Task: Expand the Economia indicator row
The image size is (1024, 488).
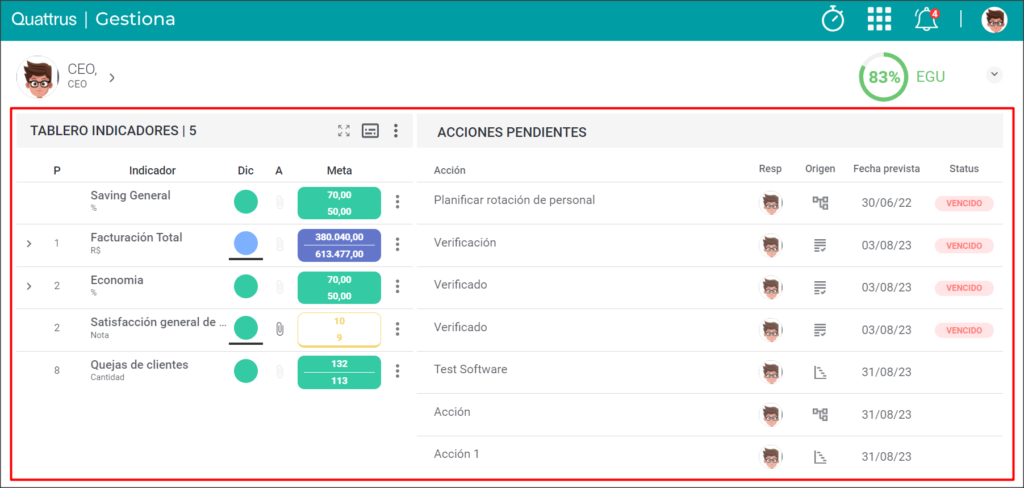Action: tap(29, 286)
